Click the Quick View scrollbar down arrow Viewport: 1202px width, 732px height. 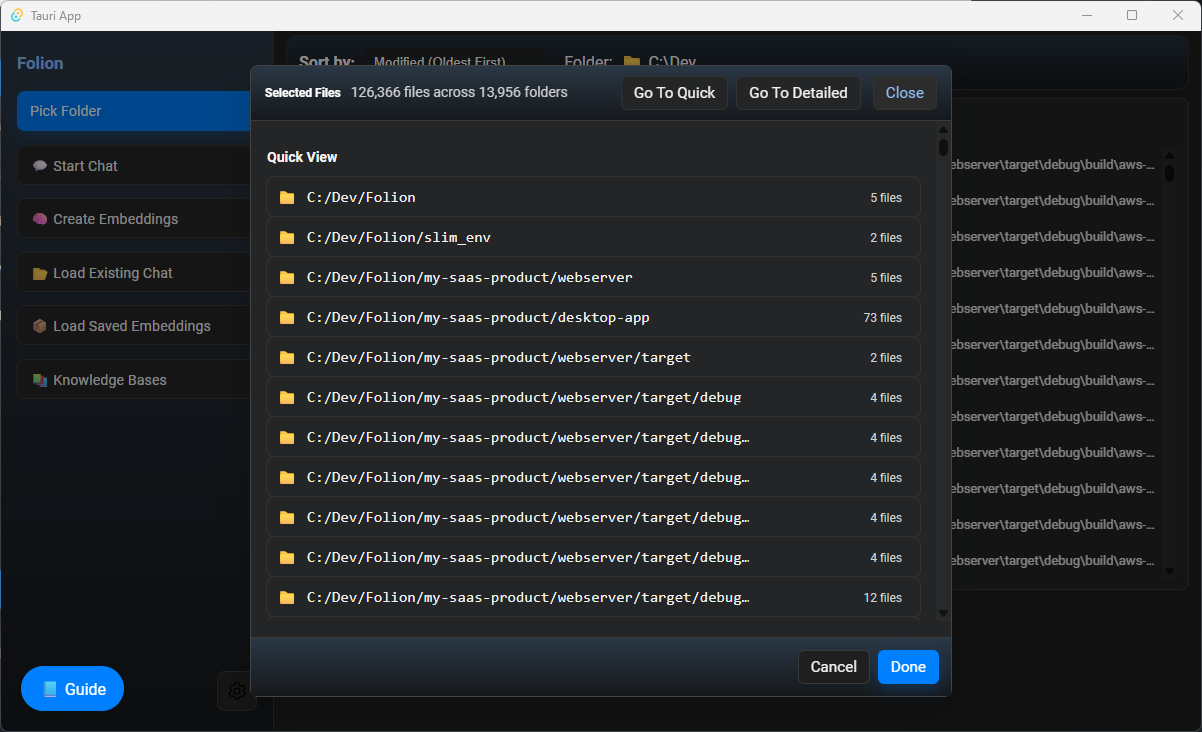[943, 613]
